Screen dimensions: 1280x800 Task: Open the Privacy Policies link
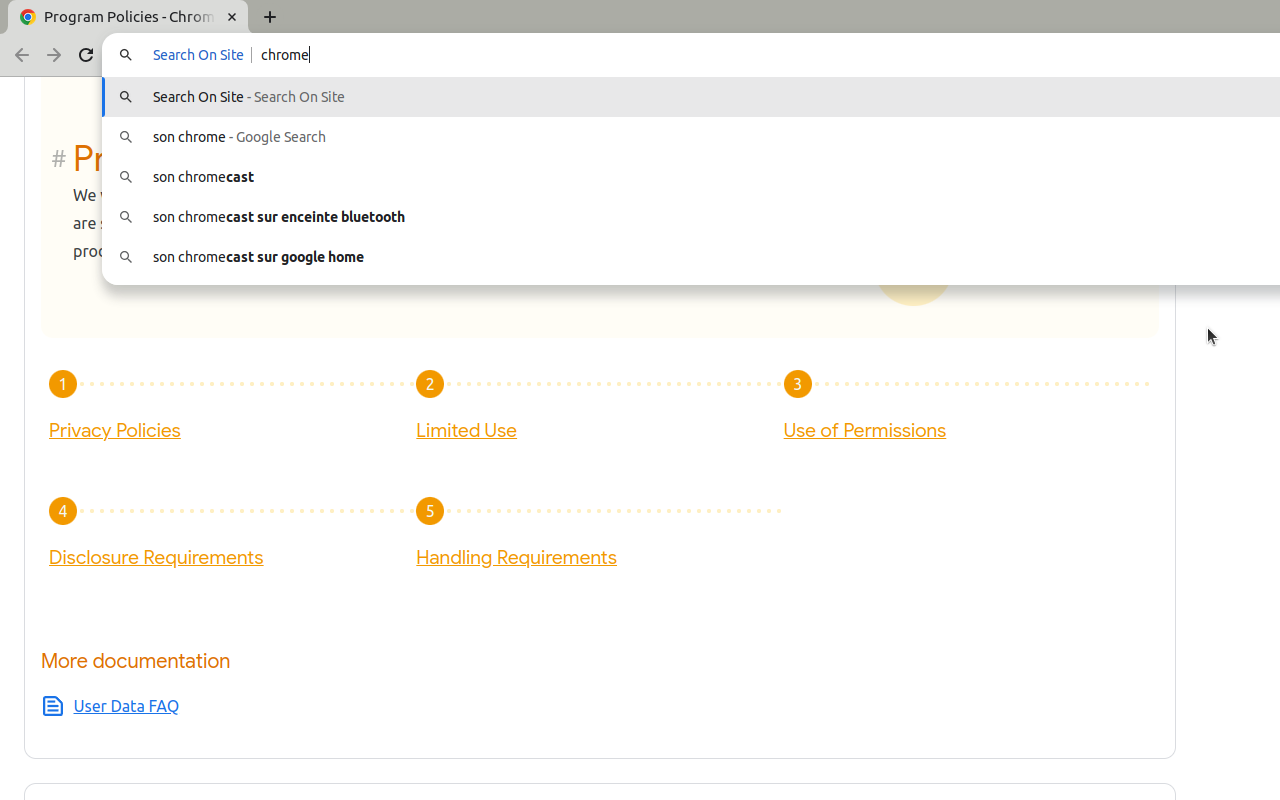114,430
